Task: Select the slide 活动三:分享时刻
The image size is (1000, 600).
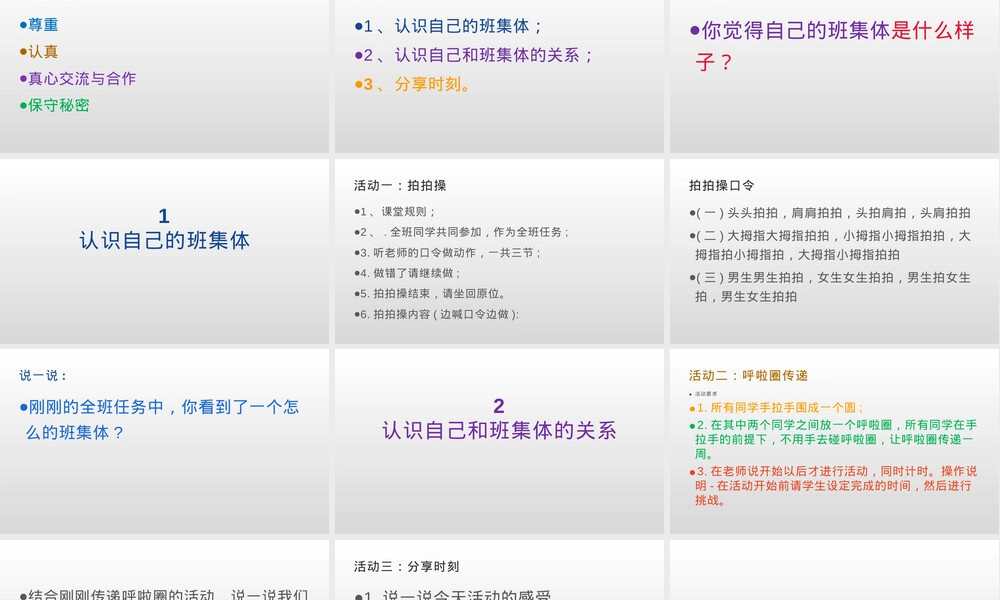Action: (499, 570)
